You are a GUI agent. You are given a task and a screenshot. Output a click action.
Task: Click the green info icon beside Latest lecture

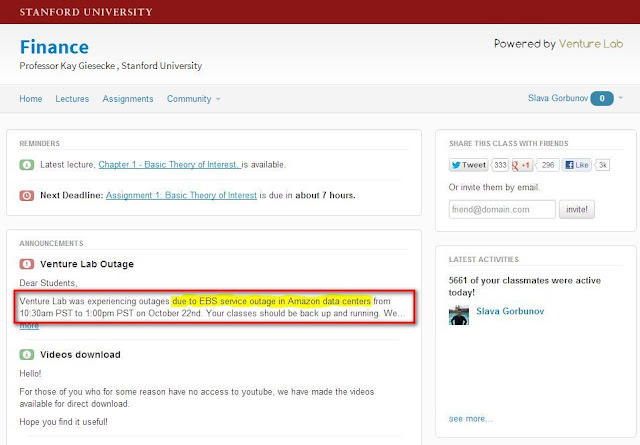coord(27,165)
